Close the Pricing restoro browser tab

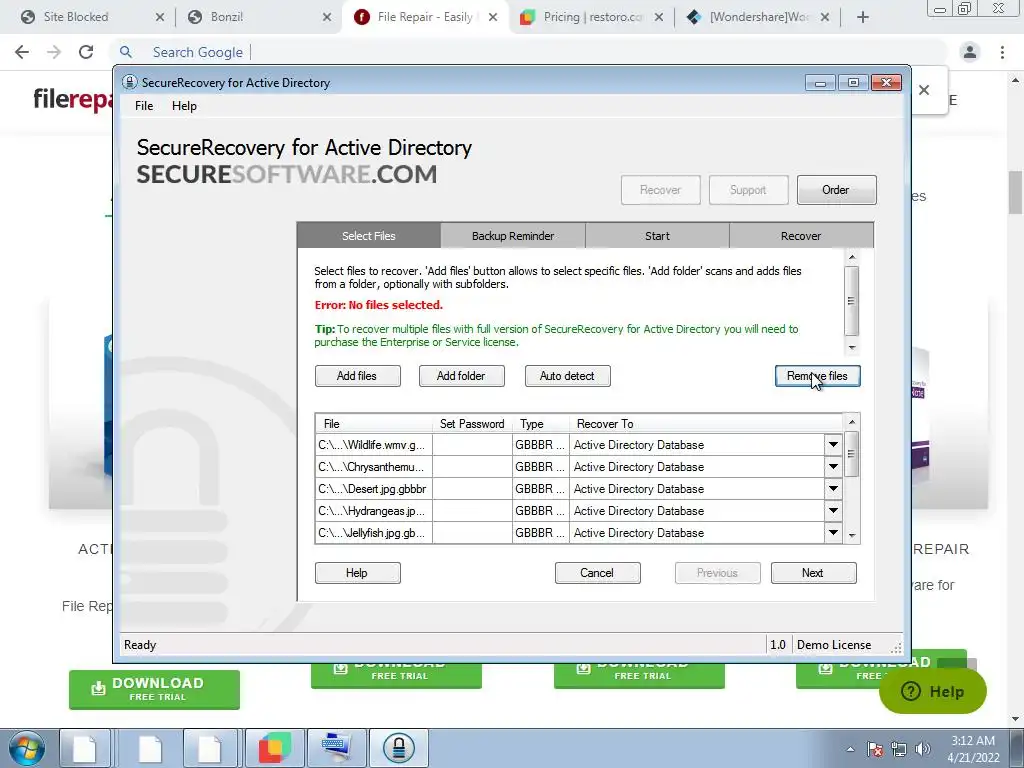pyautogui.click(x=659, y=18)
